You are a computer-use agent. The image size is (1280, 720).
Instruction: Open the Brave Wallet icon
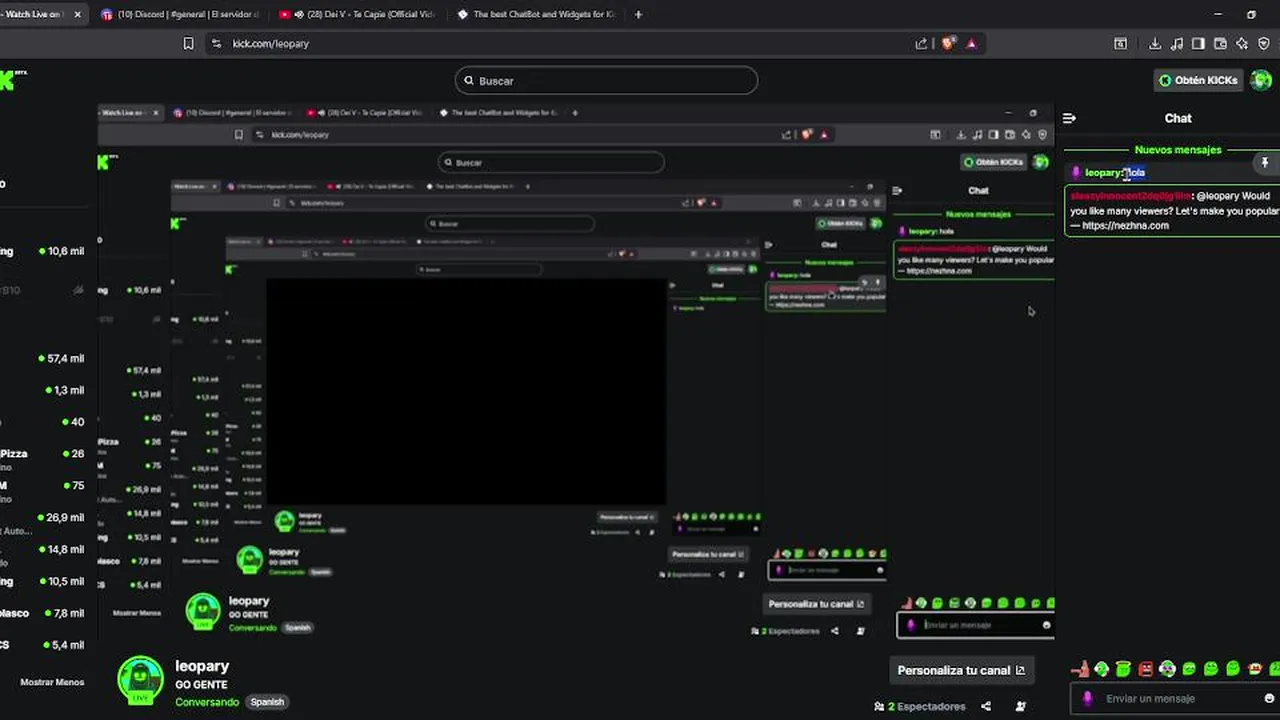(x=1220, y=43)
